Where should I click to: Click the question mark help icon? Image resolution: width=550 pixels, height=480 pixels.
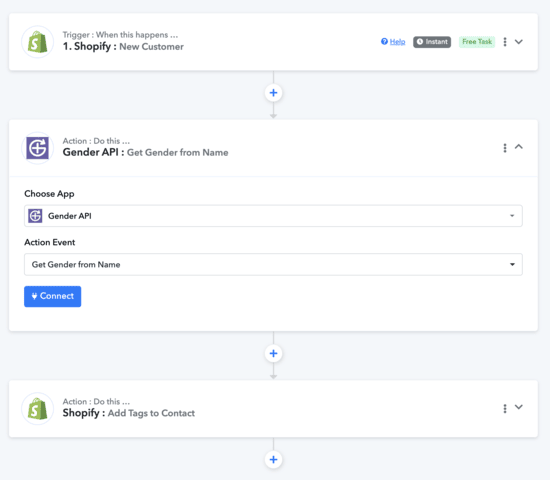tap(384, 41)
